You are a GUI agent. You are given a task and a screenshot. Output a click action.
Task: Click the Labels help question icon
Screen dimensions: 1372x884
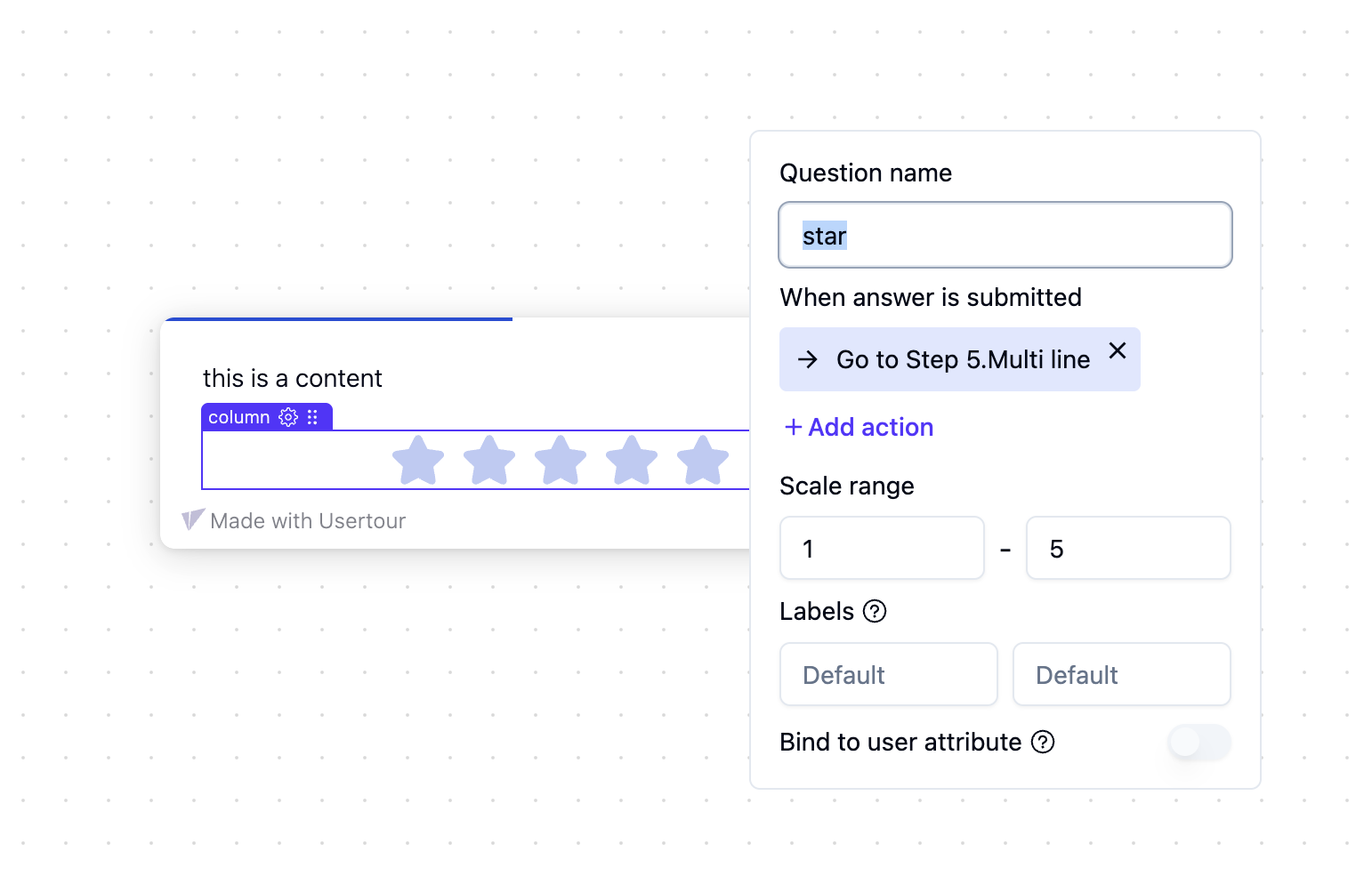876,612
